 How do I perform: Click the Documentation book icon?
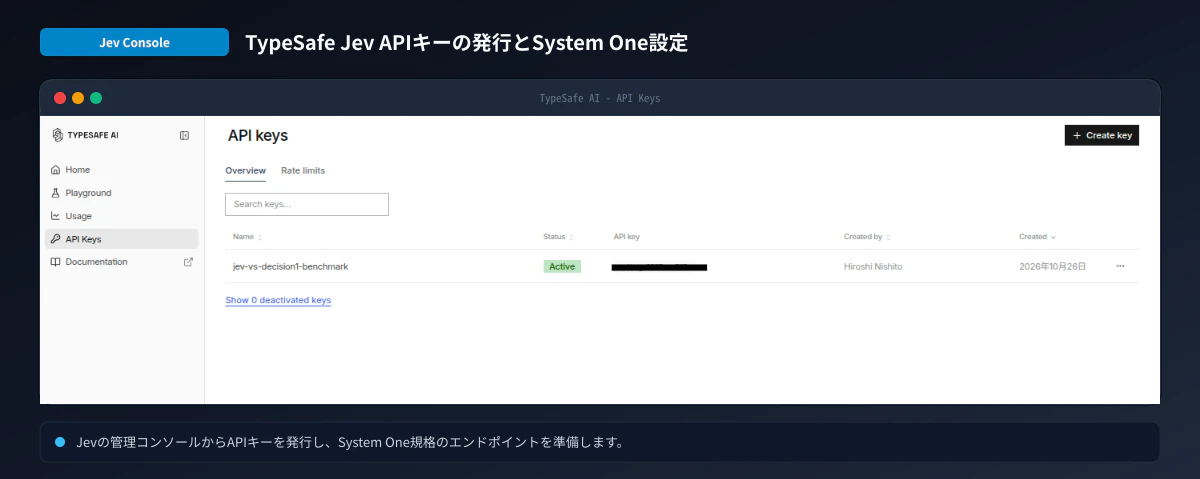(56, 262)
